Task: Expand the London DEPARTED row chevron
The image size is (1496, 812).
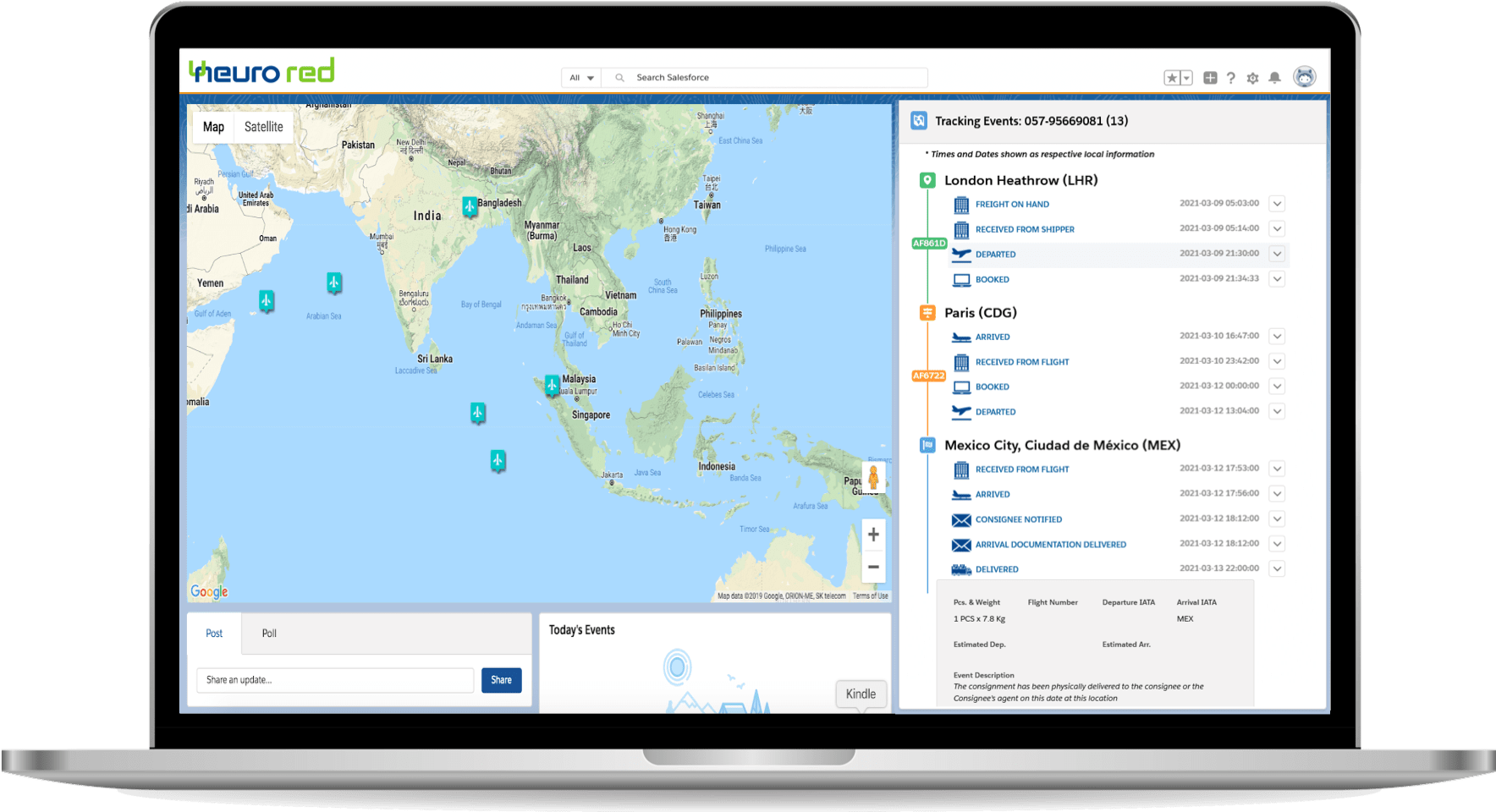Action: pyautogui.click(x=1278, y=254)
